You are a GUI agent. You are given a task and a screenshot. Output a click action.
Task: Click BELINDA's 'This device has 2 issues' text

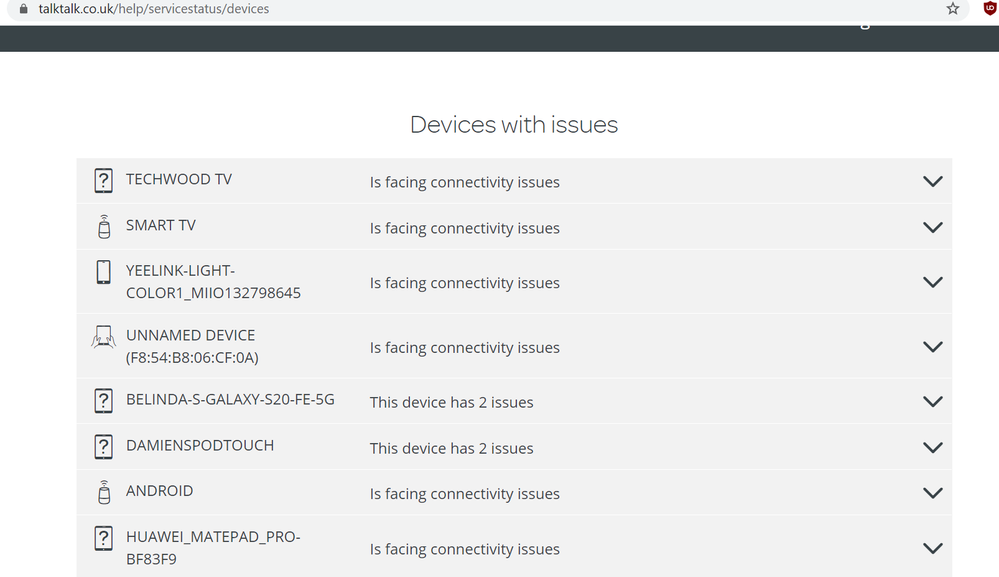coord(452,402)
